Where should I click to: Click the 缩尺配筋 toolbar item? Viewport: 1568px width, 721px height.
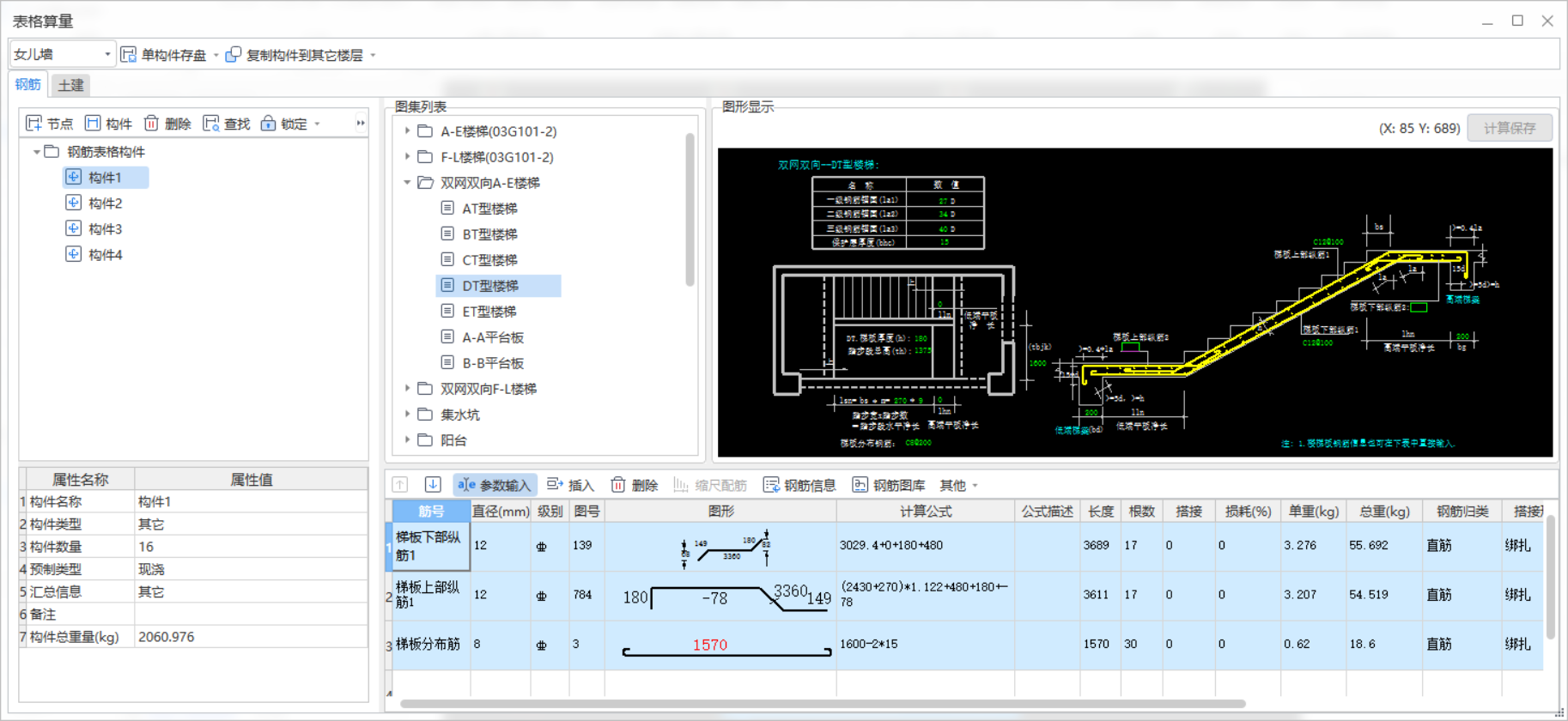coord(710,485)
